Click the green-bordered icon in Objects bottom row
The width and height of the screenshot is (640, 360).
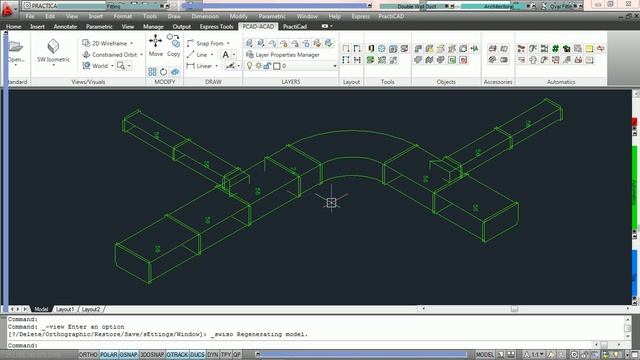pyautogui.click(x=452, y=60)
